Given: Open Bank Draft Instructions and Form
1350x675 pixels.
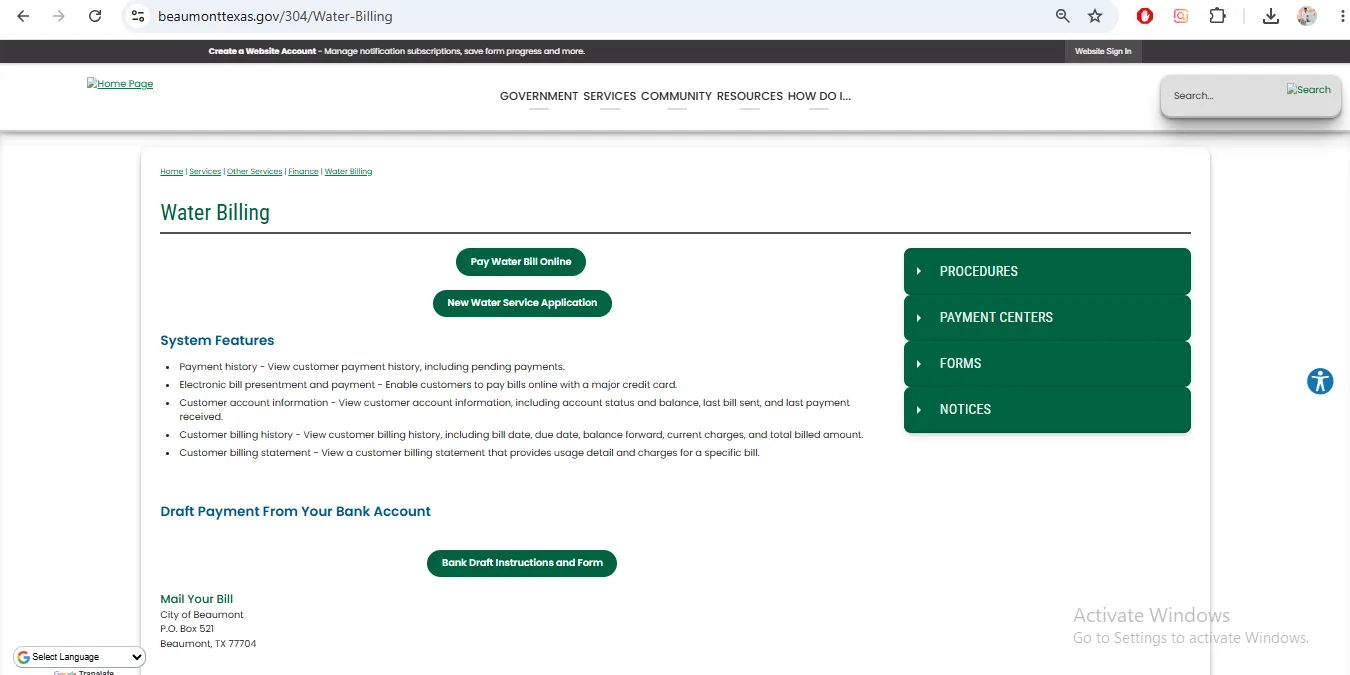Looking at the screenshot, I should pos(522,563).
